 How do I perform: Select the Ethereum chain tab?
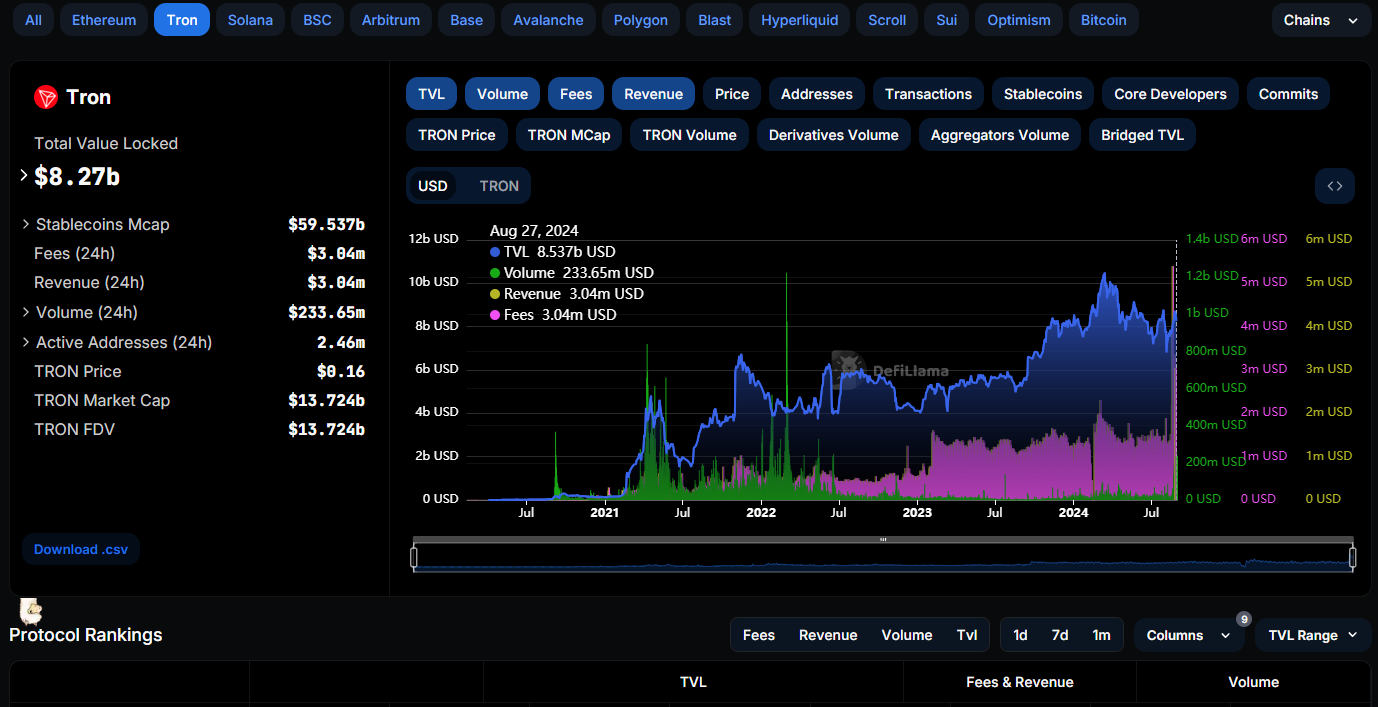(x=105, y=20)
